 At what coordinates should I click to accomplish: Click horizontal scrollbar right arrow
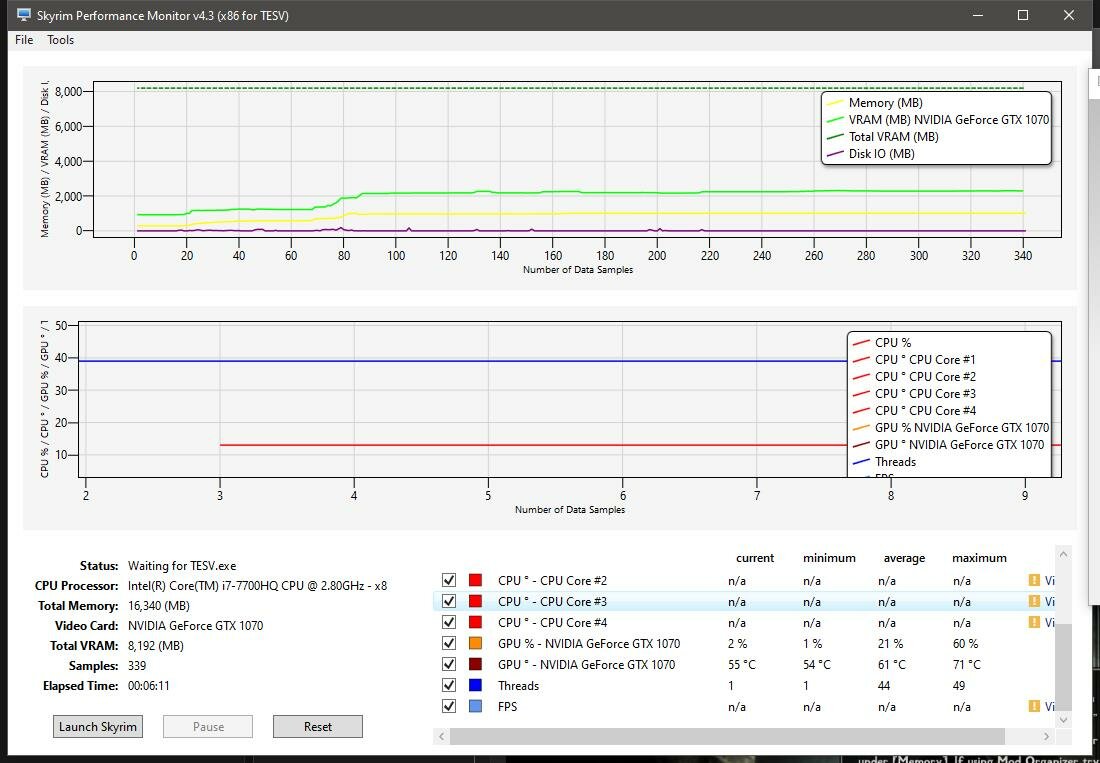point(1046,736)
